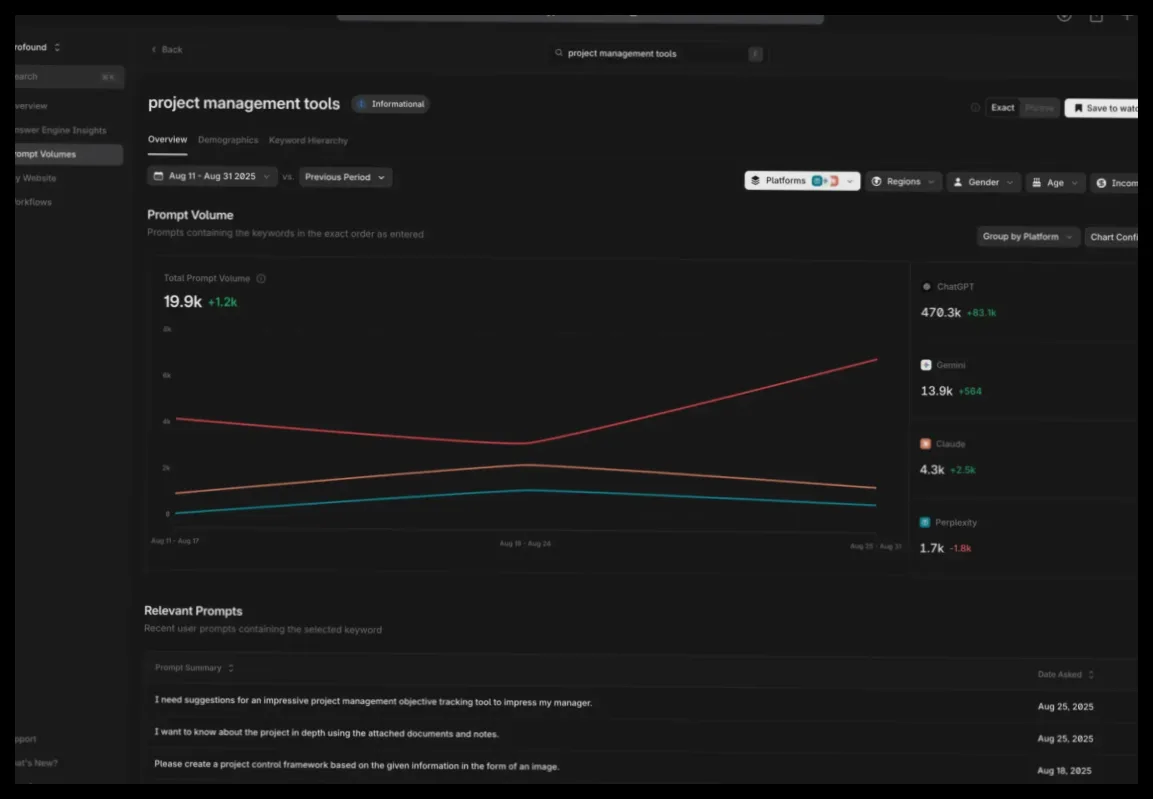The image size is (1153, 799).
Task: Expand the Gender filter dropdown
Action: click(983, 182)
